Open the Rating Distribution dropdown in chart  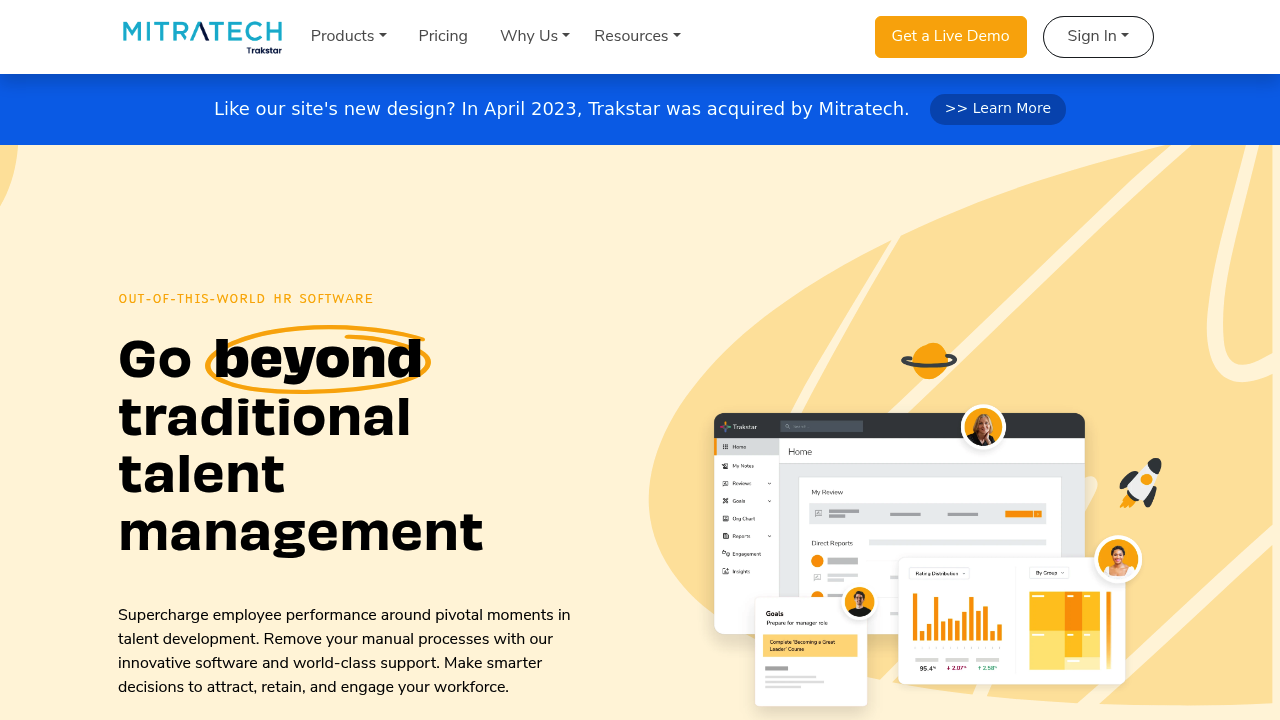939,573
